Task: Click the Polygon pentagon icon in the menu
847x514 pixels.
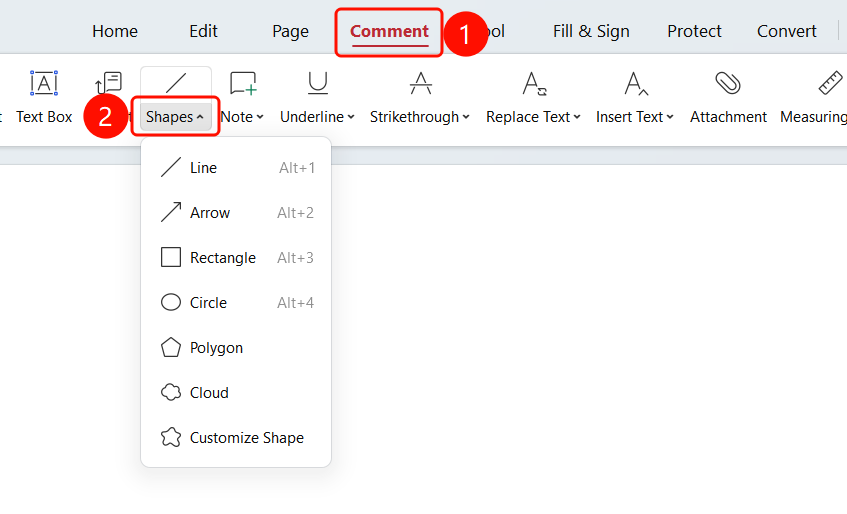Action: coord(171,347)
